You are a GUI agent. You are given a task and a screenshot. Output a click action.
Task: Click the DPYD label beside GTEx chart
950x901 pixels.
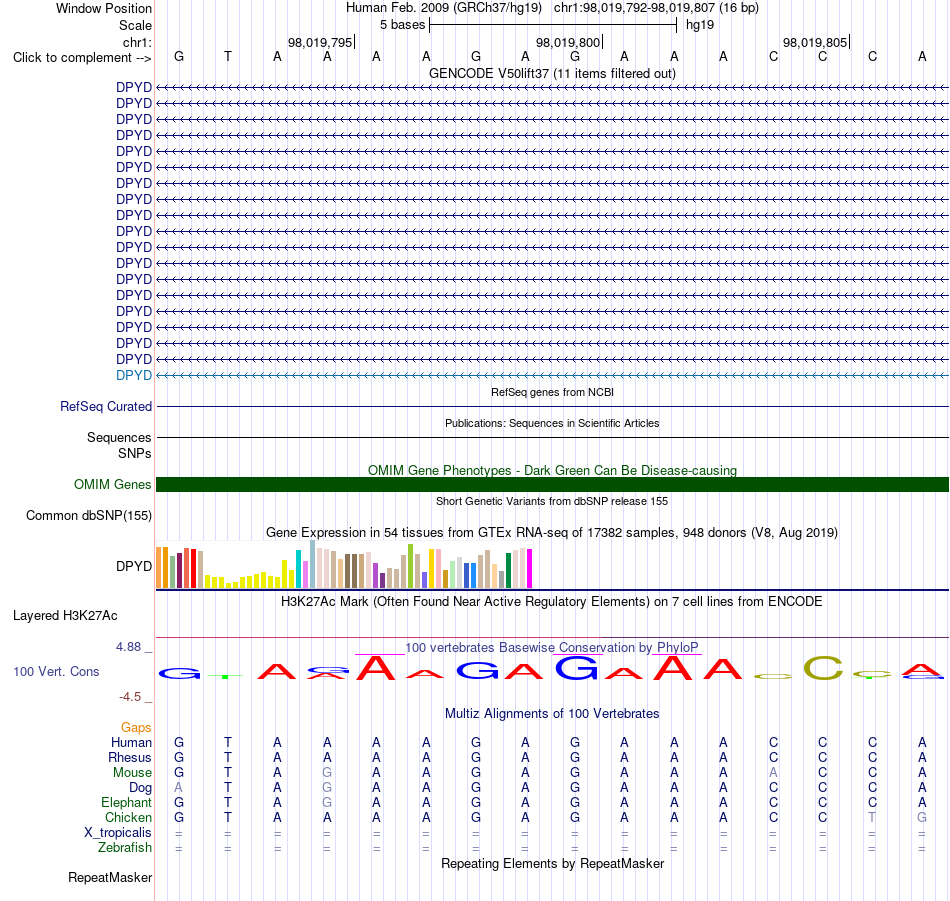tap(133, 567)
